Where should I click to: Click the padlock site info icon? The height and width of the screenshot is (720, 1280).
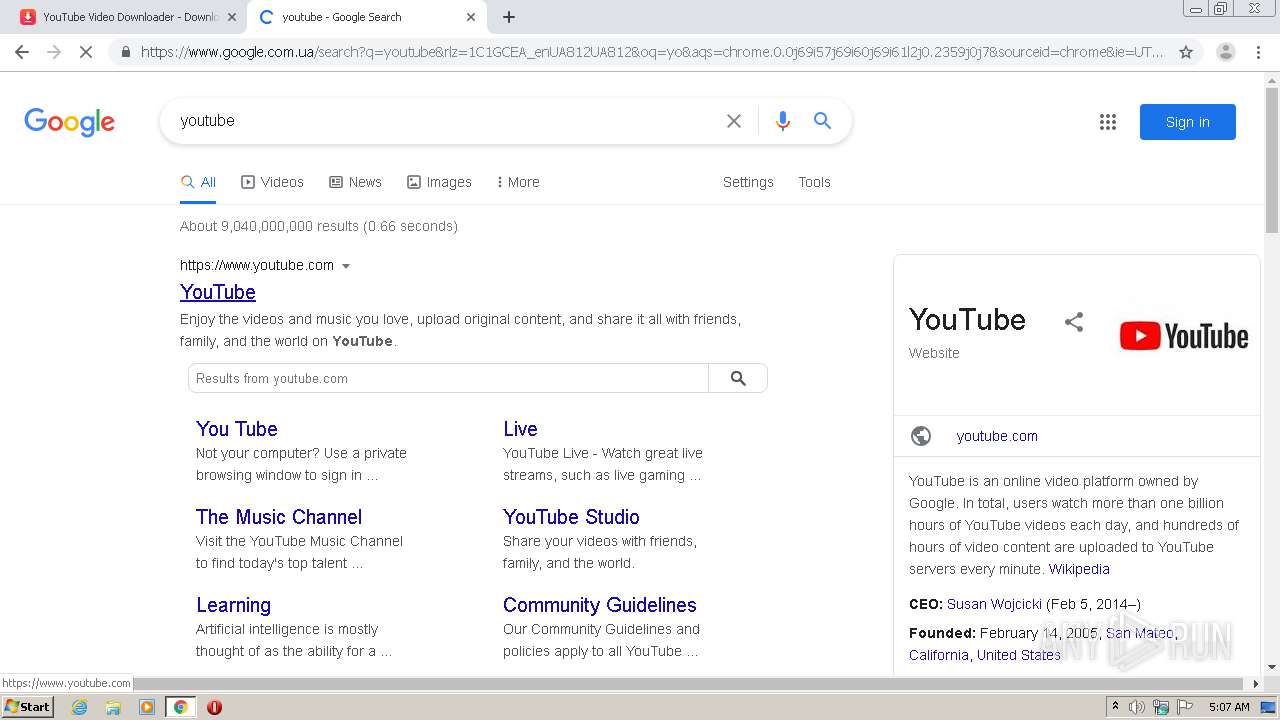[x=125, y=52]
